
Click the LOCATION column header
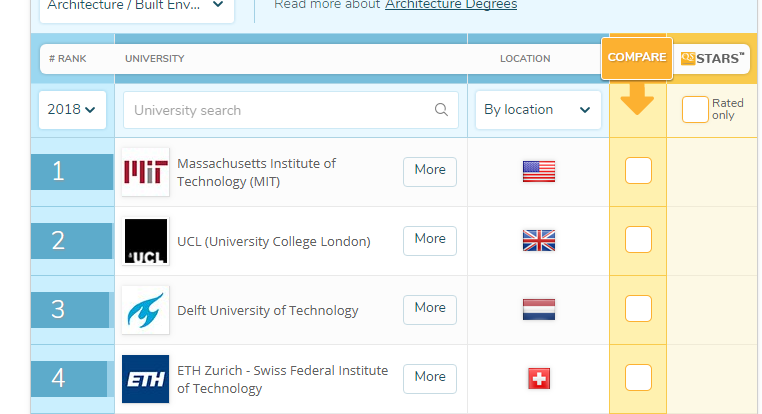point(525,59)
